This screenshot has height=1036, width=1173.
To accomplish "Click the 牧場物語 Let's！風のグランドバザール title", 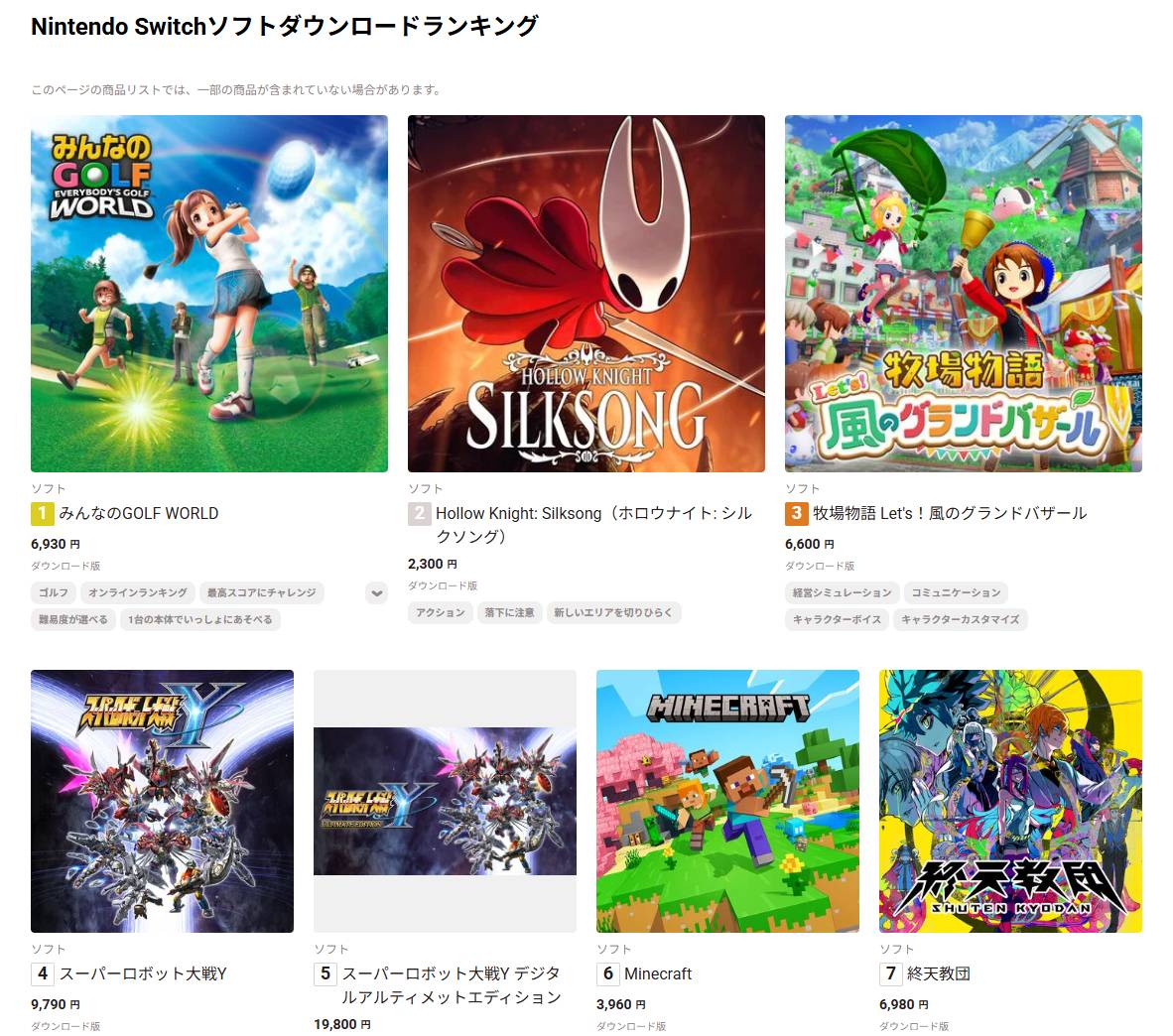I will click(x=950, y=513).
